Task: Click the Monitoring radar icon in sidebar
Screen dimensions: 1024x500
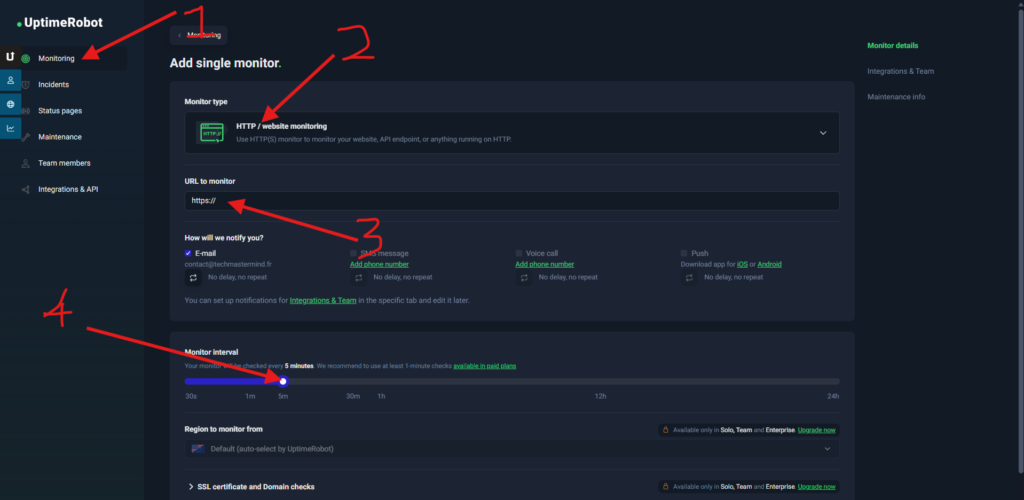Action: 25,59
